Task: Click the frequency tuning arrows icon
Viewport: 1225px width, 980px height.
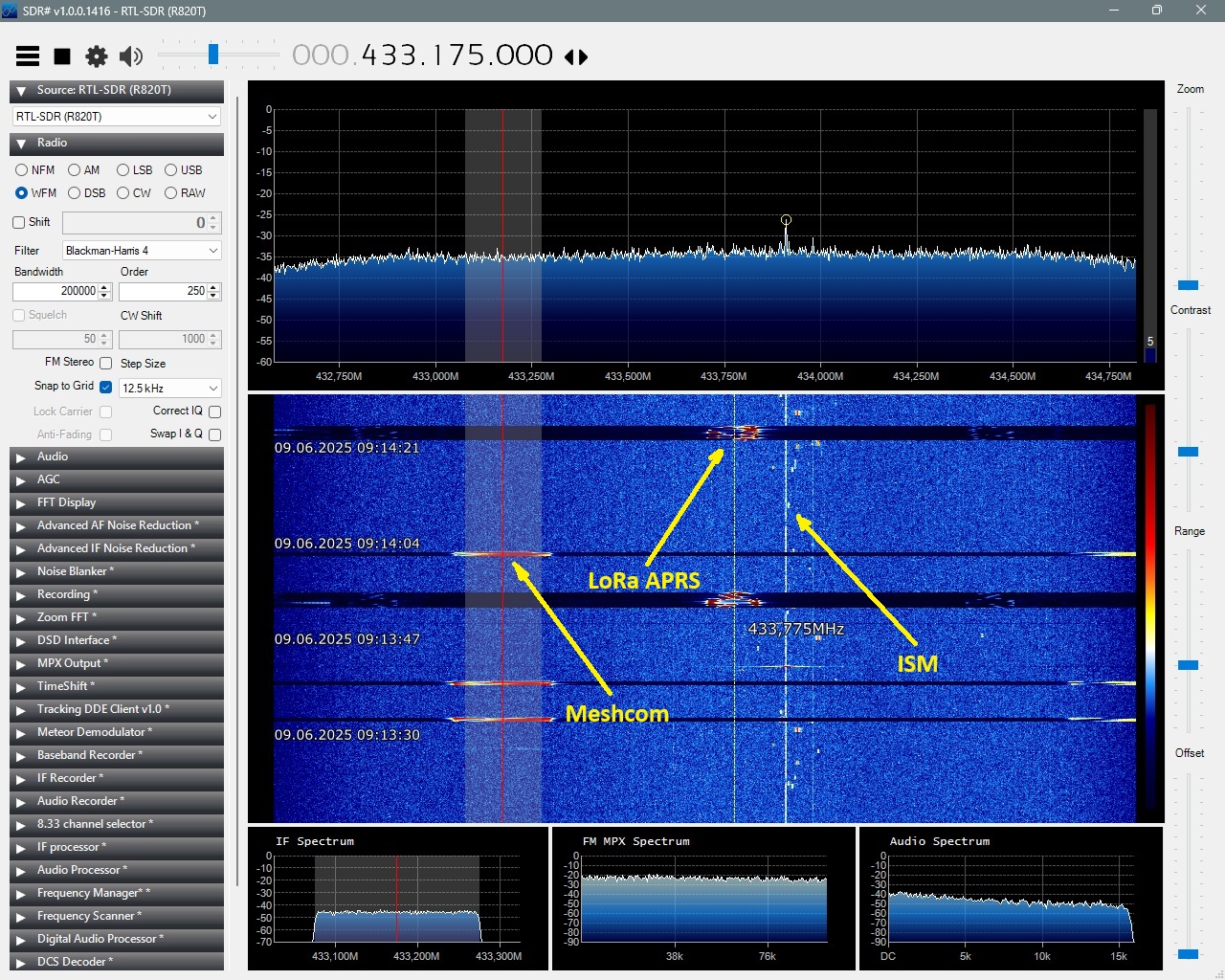Action: click(576, 57)
